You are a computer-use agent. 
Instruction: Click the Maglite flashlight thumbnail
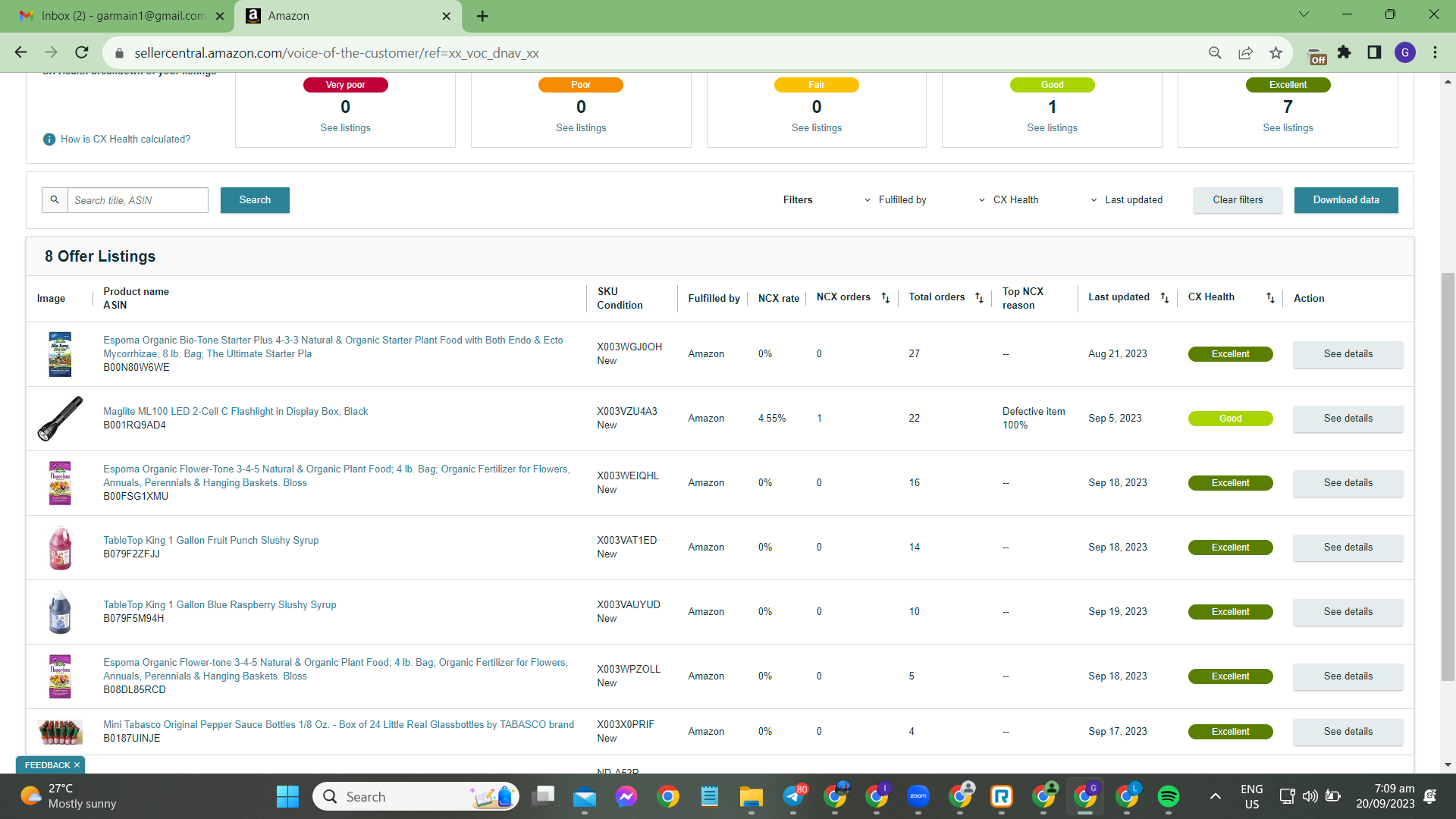click(60, 419)
